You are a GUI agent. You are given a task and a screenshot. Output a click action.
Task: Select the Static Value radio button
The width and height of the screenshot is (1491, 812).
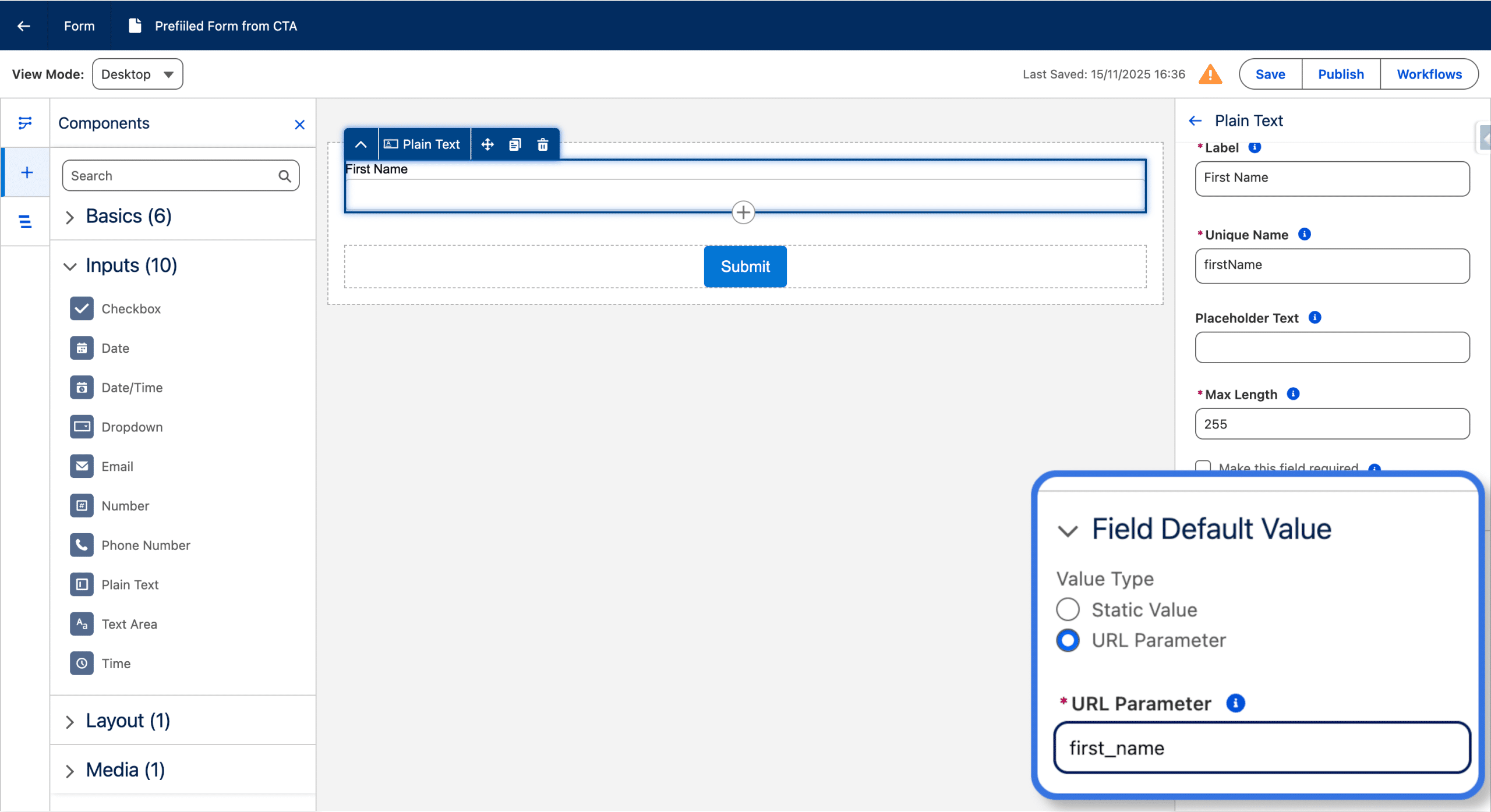1068,609
